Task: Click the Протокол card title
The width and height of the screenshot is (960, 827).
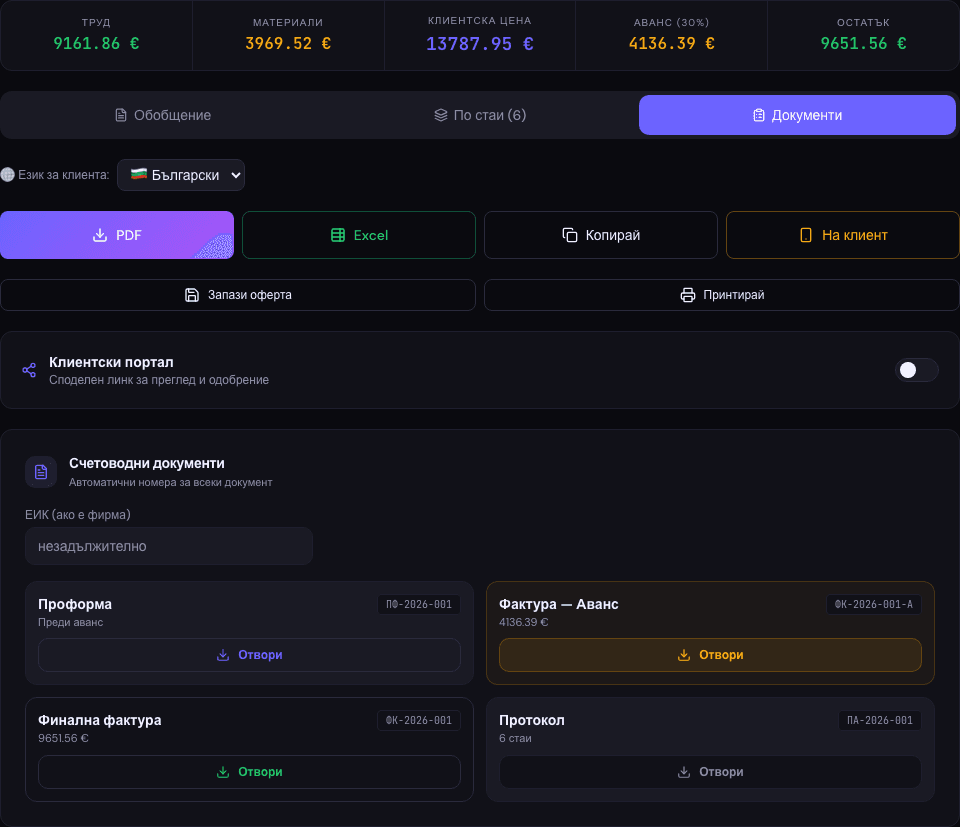Action: (532, 720)
